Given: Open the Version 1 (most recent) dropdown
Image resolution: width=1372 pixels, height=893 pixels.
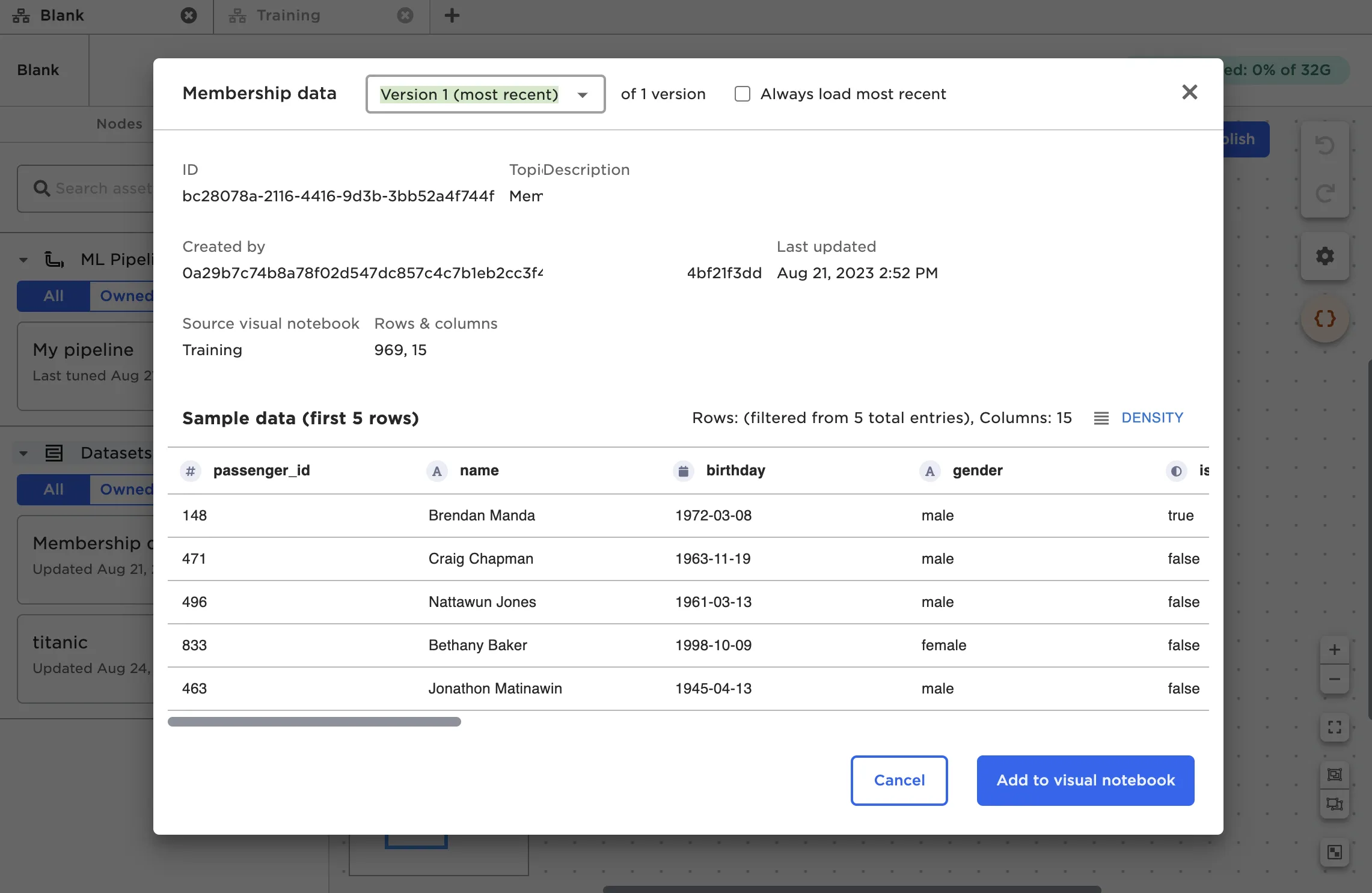Looking at the screenshot, I should (485, 94).
